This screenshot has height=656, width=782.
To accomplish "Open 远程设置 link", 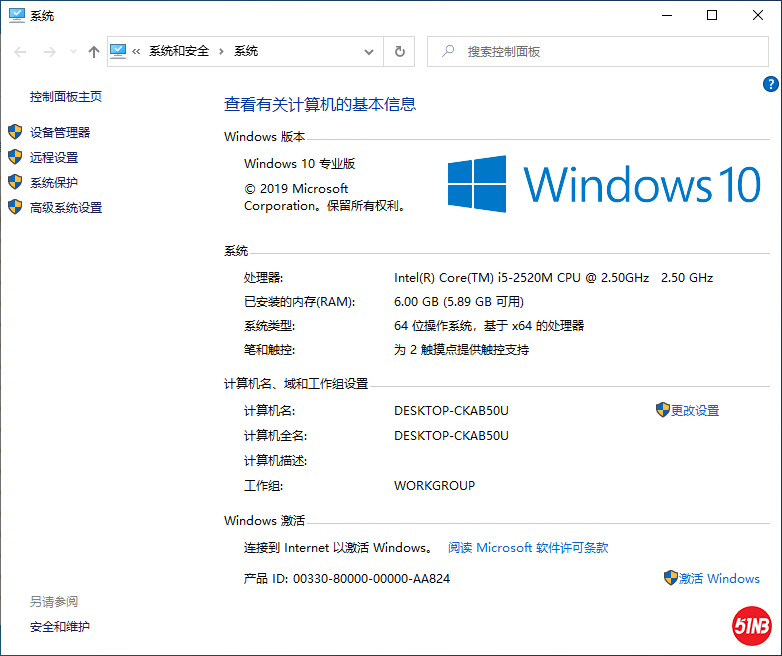I will [x=54, y=158].
